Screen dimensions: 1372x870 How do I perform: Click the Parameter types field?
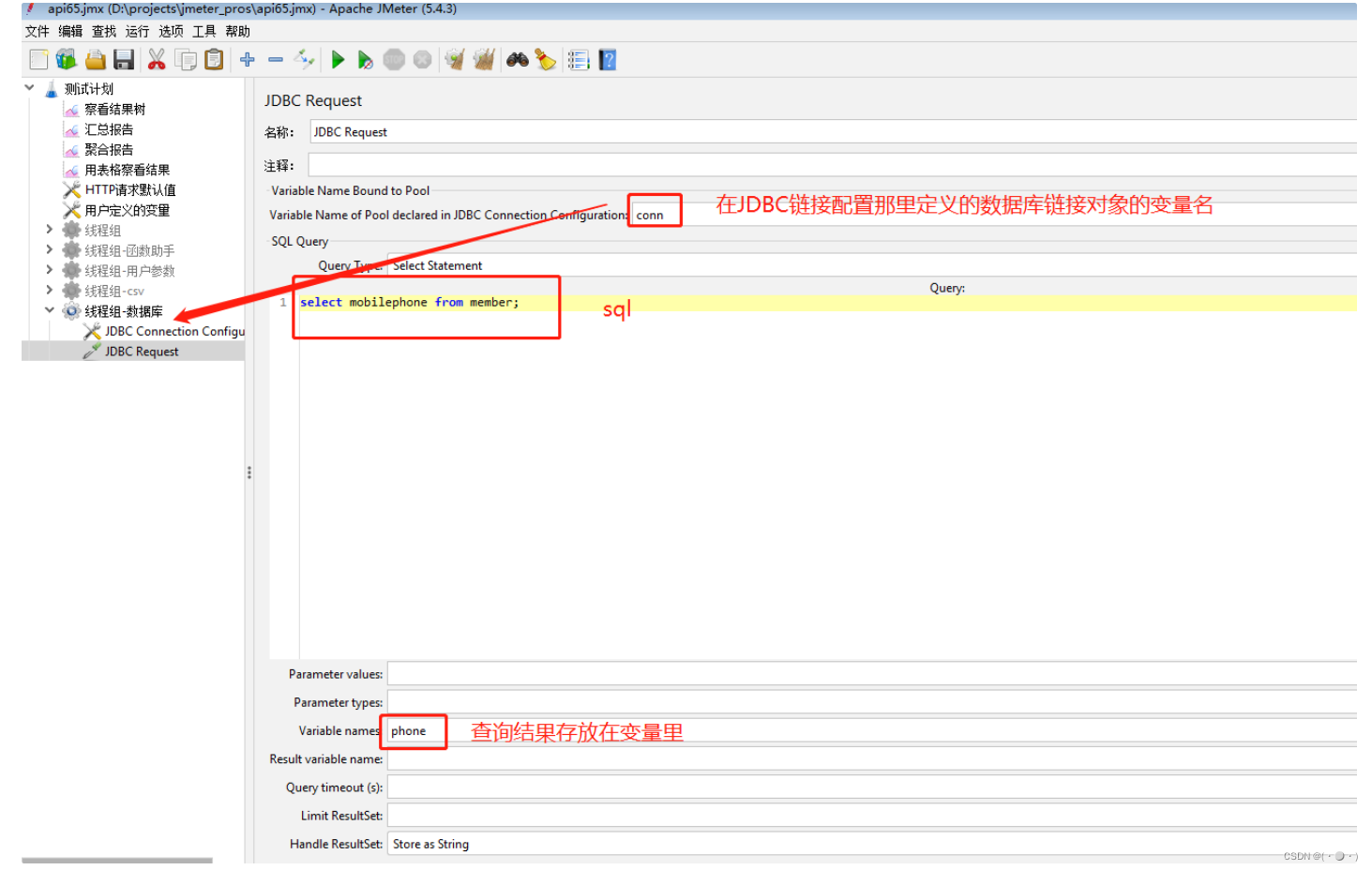(872, 702)
